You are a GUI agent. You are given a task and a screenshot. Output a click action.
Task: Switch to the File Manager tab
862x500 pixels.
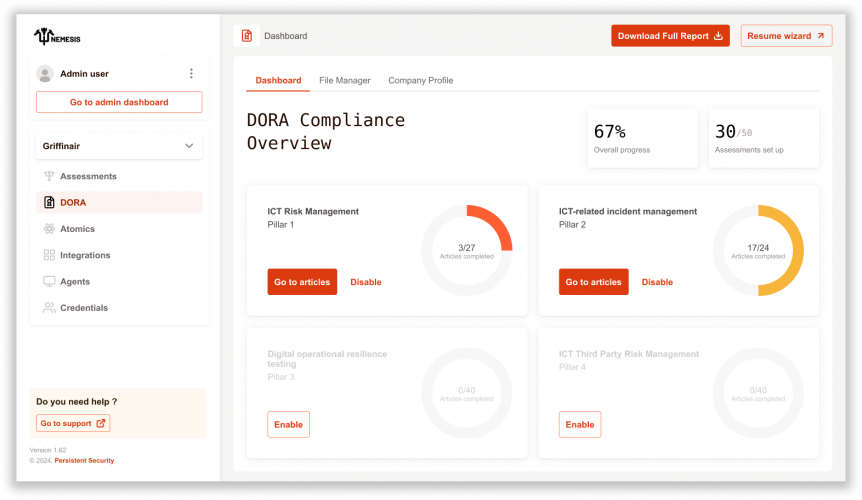[x=345, y=80]
